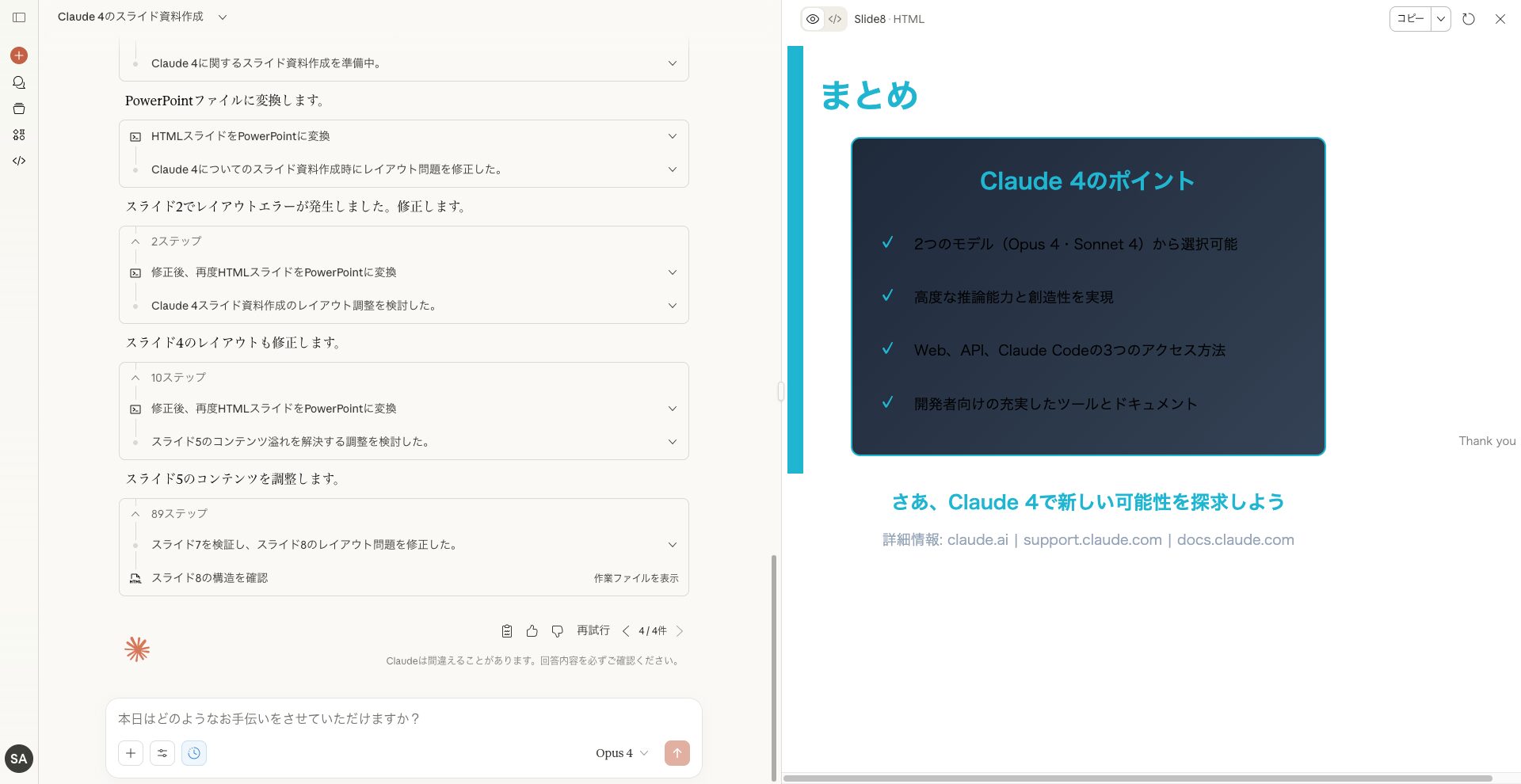Copy the assistant's response to clipboard
Image resolution: width=1521 pixels, height=784 pixels.
506,630
